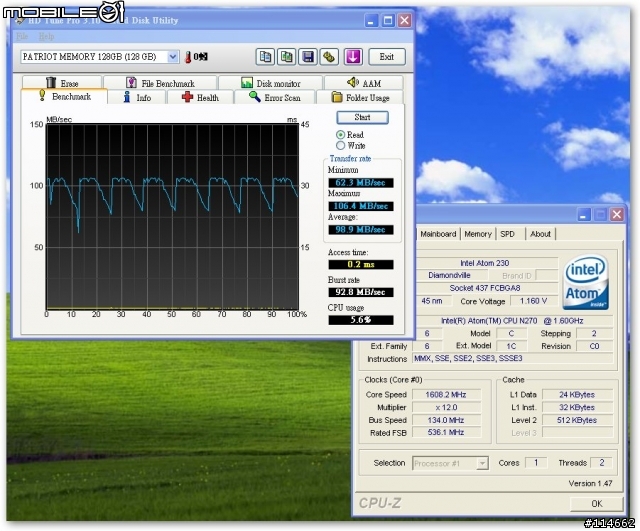Open the AAM tab
This screenshot has height=531, width=640.
[364, 83]
